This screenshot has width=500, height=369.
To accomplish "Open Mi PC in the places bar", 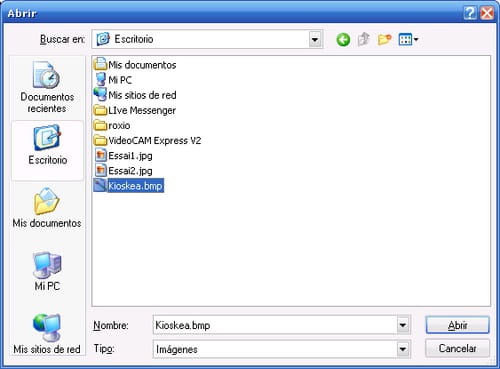I will (x=47, y=271).
